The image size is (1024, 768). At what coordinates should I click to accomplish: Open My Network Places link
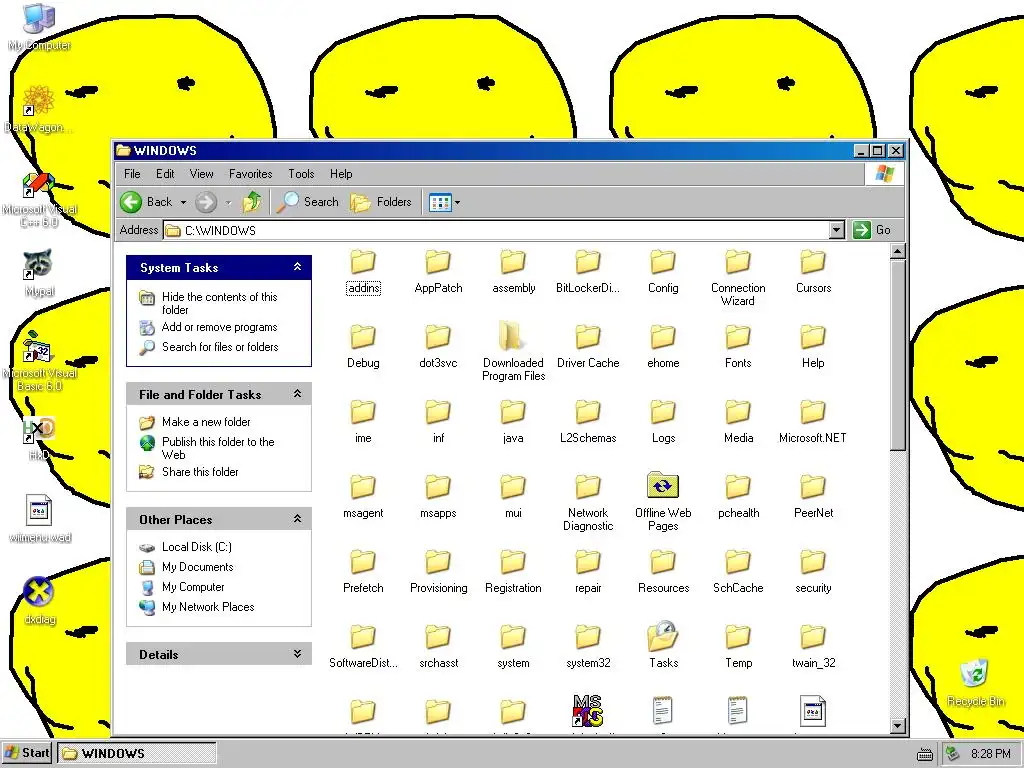(208, 607)
